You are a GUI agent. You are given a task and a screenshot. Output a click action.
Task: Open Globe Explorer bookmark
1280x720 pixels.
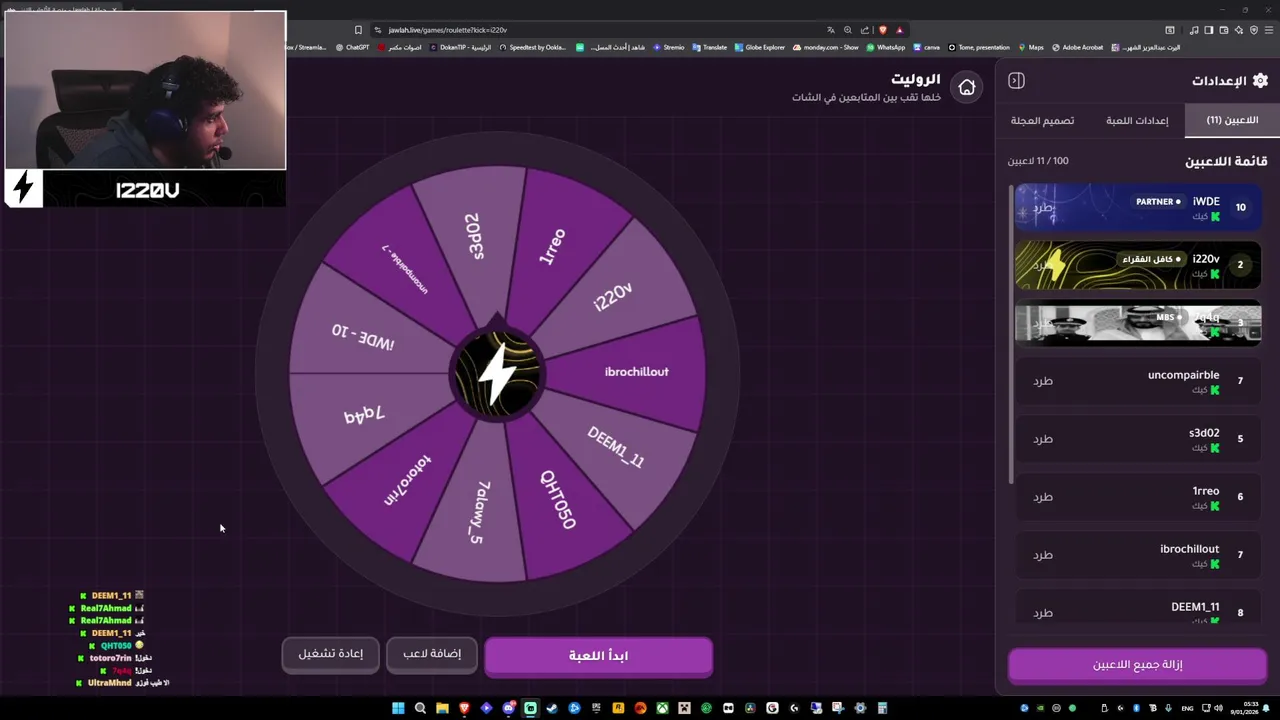point(760,47)
